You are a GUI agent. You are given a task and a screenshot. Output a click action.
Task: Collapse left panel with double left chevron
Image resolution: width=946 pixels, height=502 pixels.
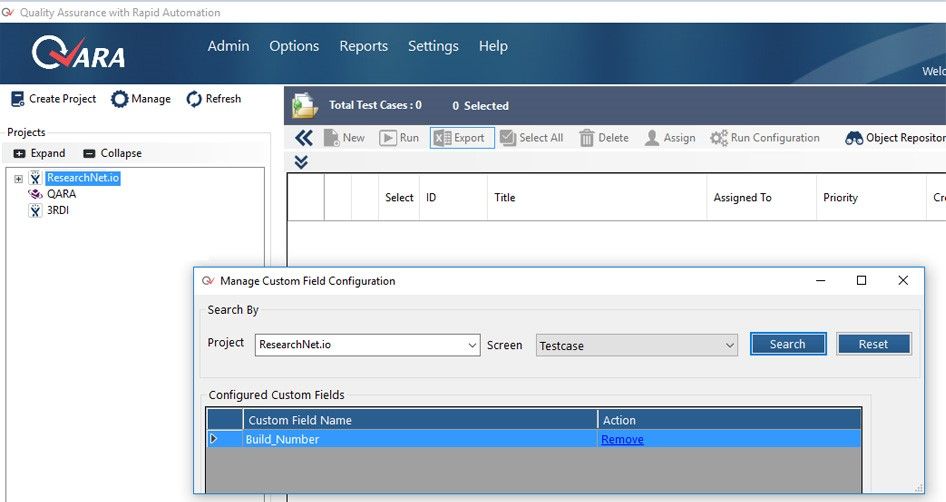[303, 138]
